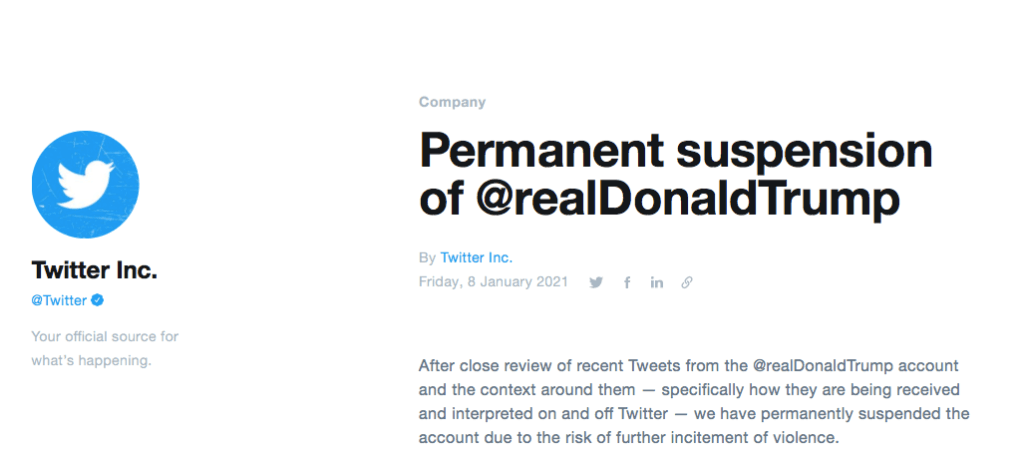Click the date Friday, 8 January 2021
Screen dimensions: 1024x467
[493, 282]
